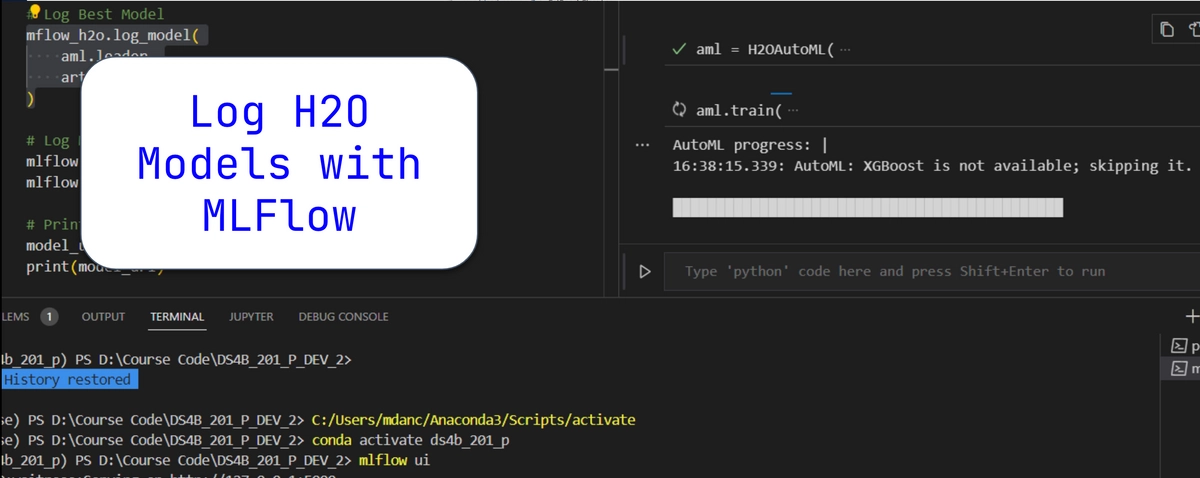Click the Anaconda3/Scripts/activate path in terminal

pos(474,419)
